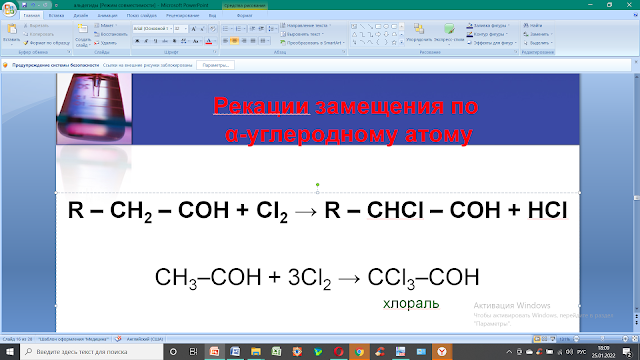Image resolution: width=640 pixels, height=360 pixels.
Task: Click the Windows search box in the taskbar
Action: click(92, 351)
